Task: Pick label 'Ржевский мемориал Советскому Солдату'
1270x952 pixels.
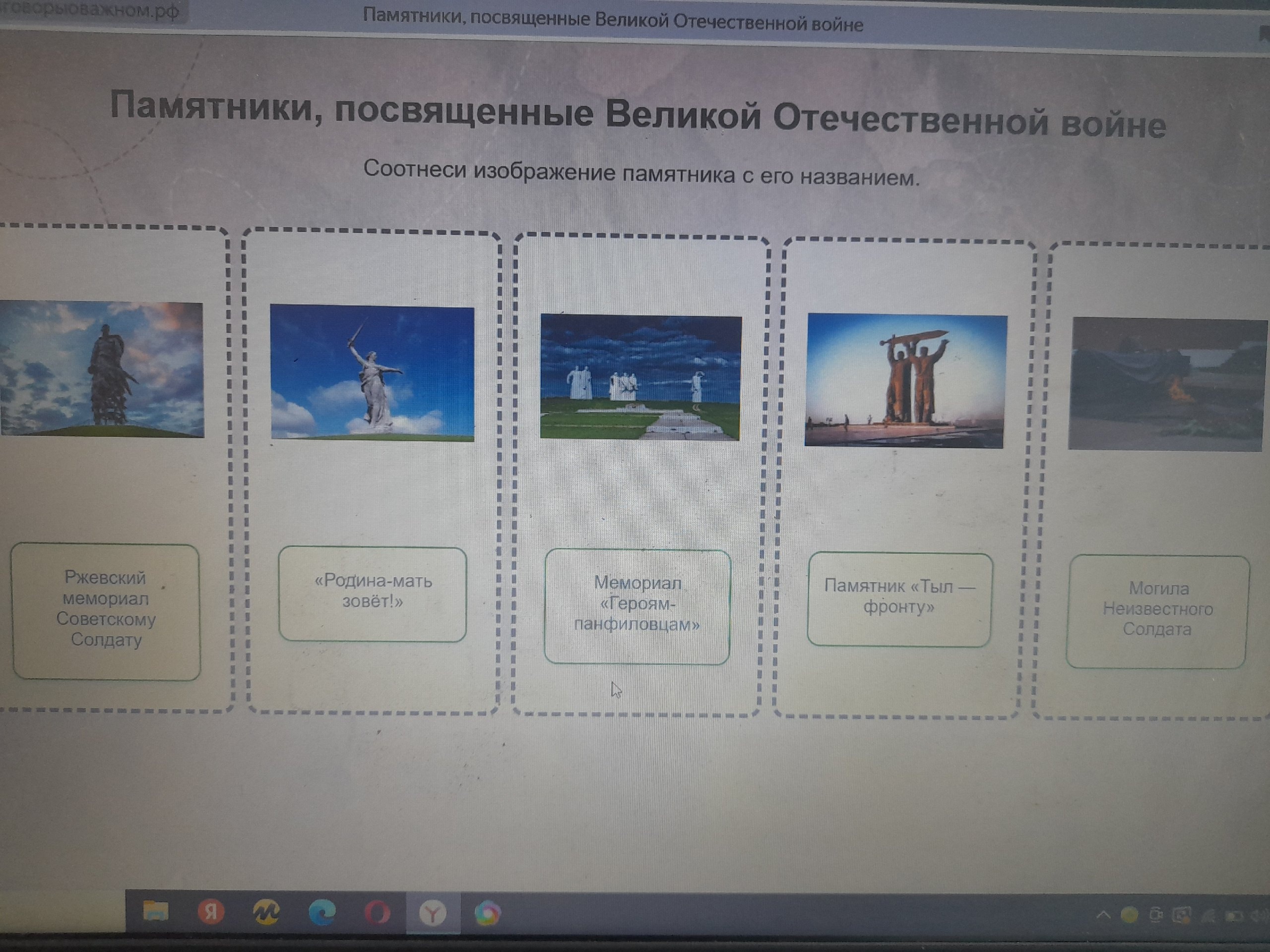Action: pos(106,611)
